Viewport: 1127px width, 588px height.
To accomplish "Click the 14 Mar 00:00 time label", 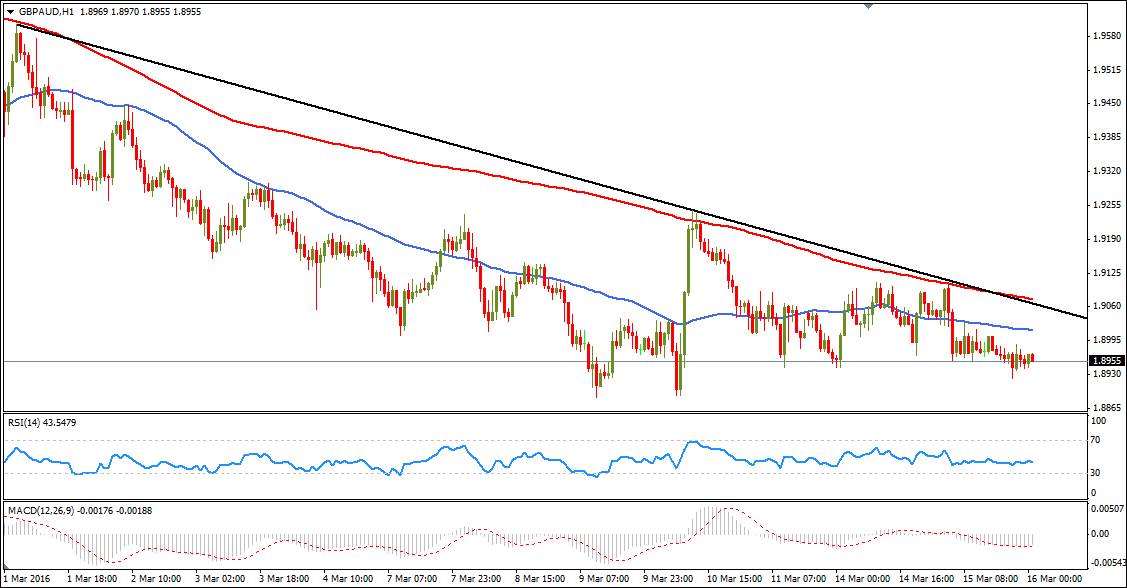I will pos(862,579).
